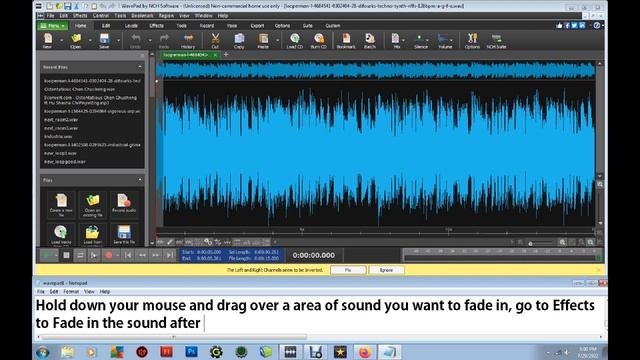Click the fast forward transport button
Screen dimensions: 640x360
(156, 255)
